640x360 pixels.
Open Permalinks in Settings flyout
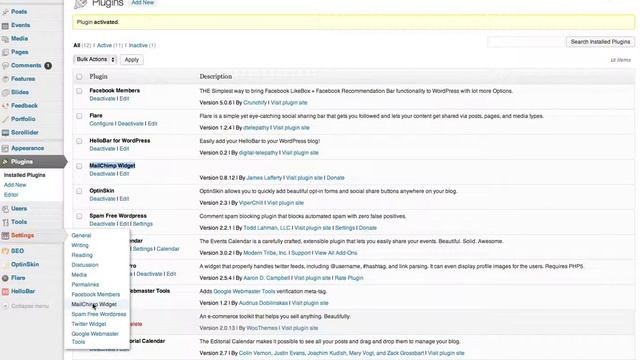click(85, 284)
